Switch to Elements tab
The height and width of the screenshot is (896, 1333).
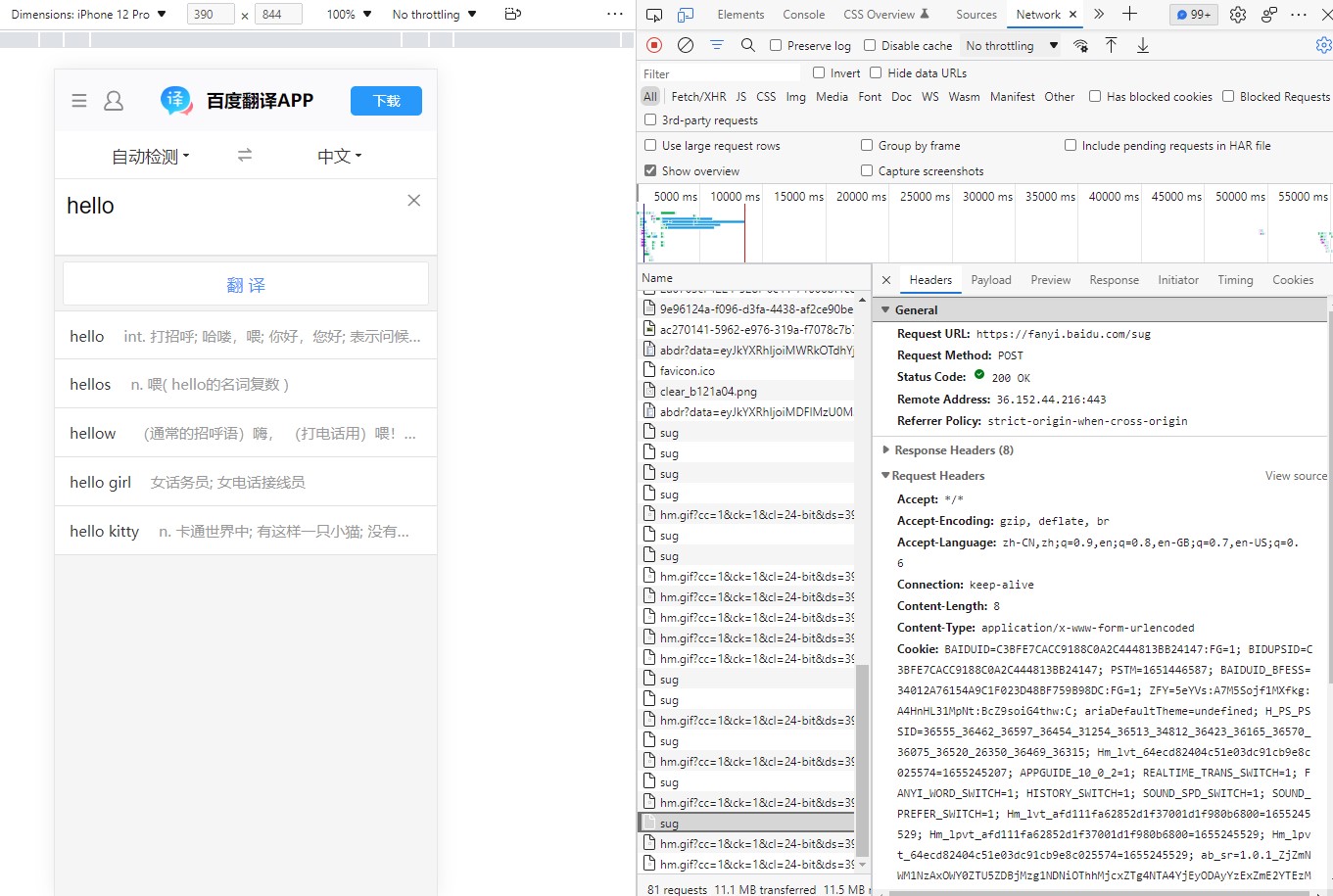(x=740, y=15)
